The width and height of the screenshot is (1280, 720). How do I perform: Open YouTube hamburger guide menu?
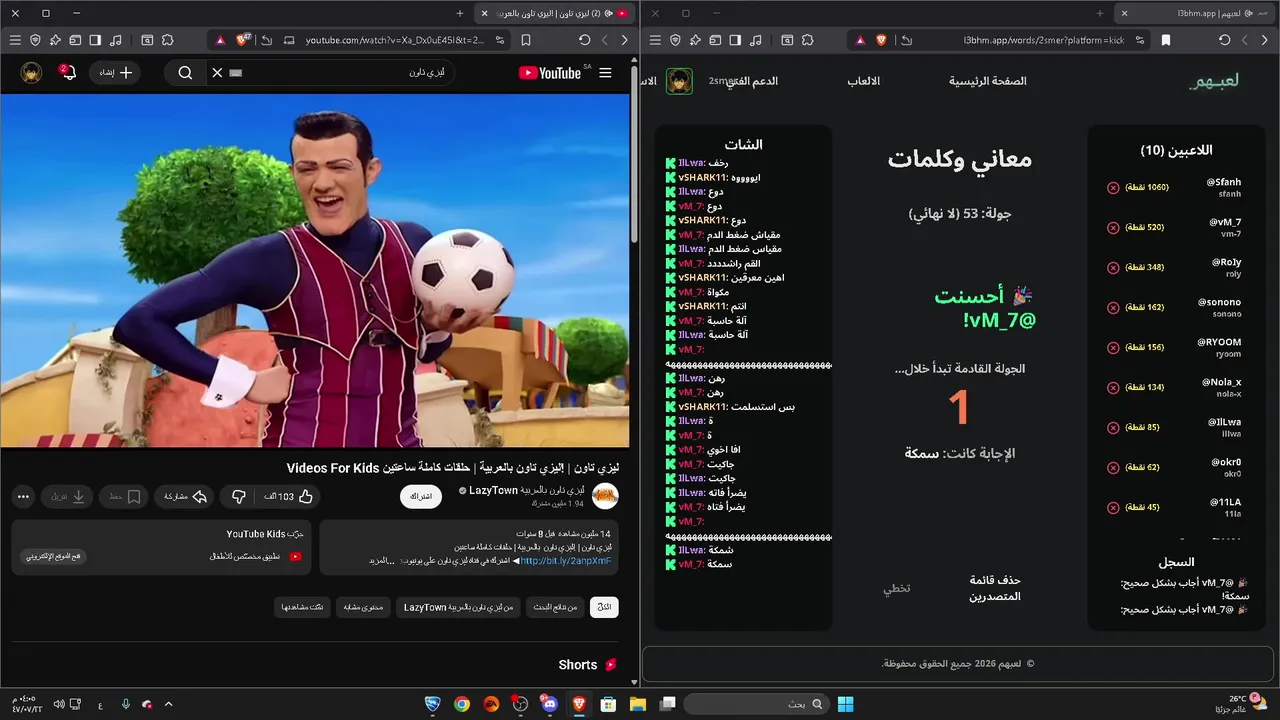click(x=605, y=73)
